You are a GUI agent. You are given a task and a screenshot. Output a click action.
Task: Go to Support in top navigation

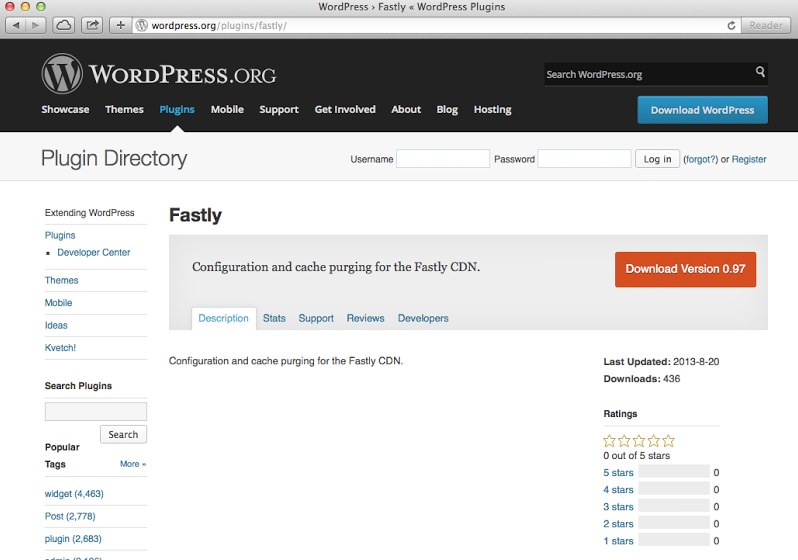click(x=279, y=109)
